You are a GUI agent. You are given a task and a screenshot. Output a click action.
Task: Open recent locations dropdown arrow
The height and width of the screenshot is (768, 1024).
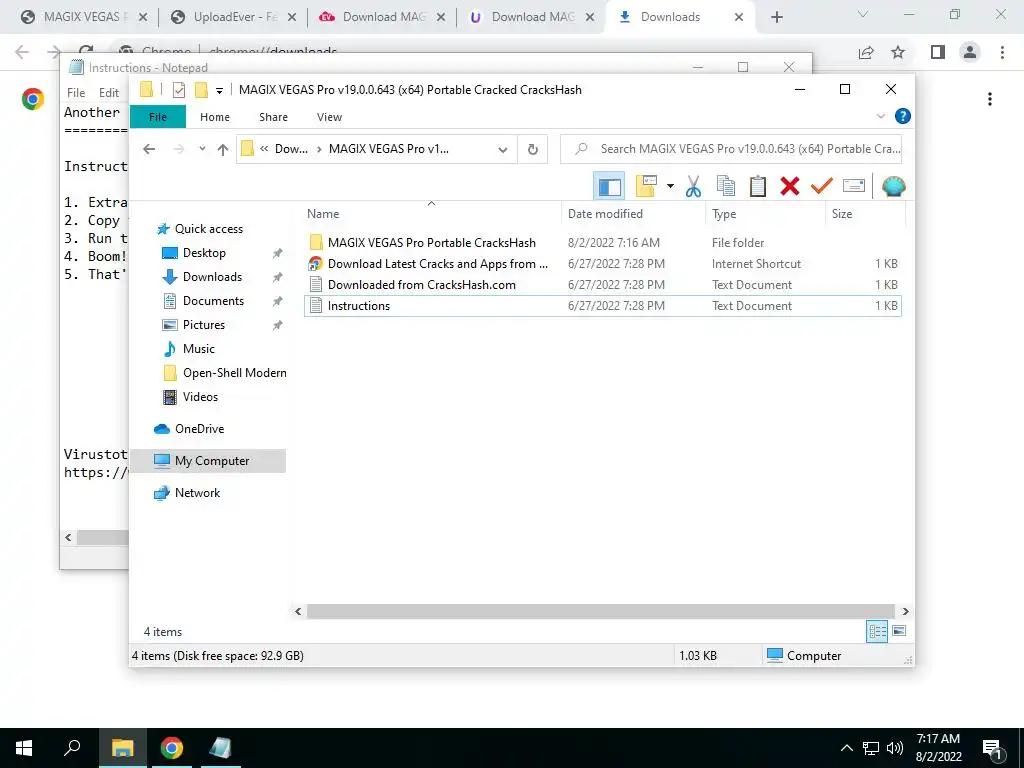[x=202, y=149]
